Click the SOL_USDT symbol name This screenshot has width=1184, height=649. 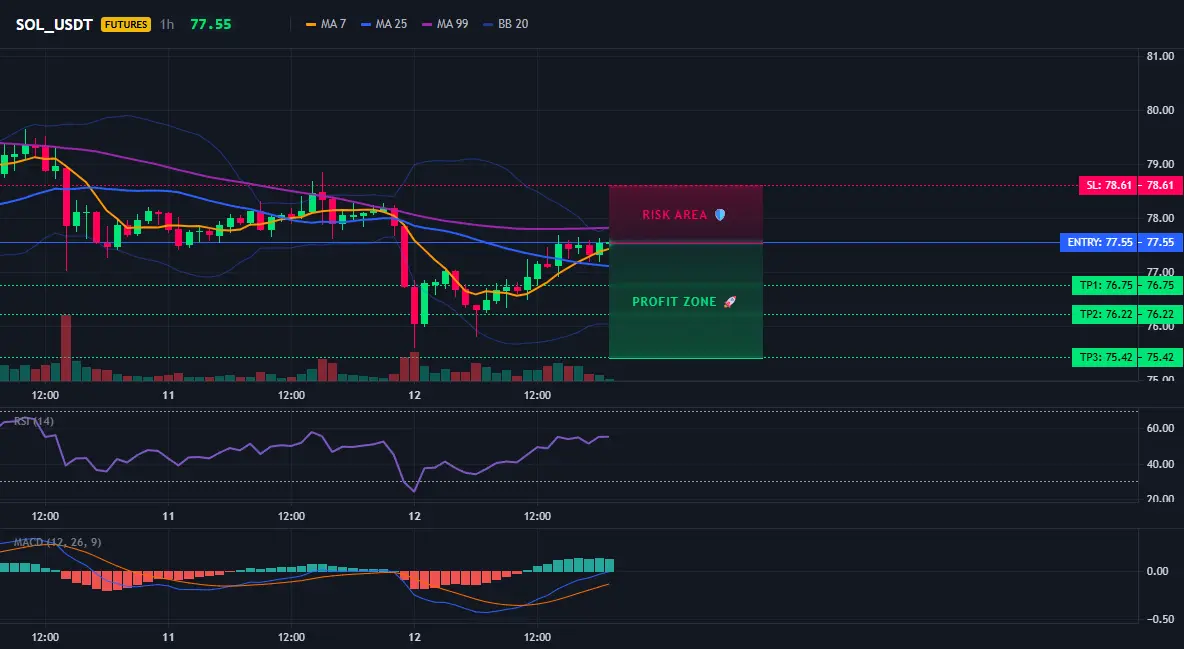point(54,24)
